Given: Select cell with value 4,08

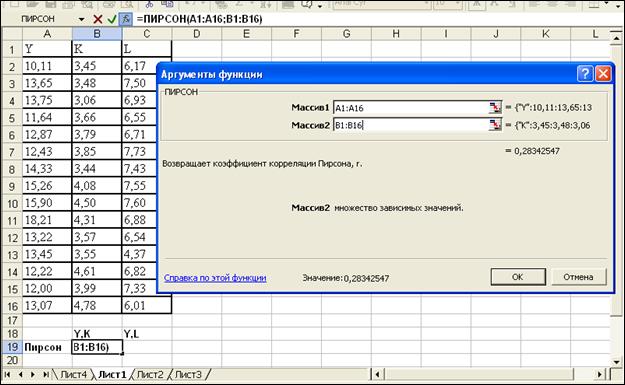Looking at the screenshot, I should click(97, 186).
